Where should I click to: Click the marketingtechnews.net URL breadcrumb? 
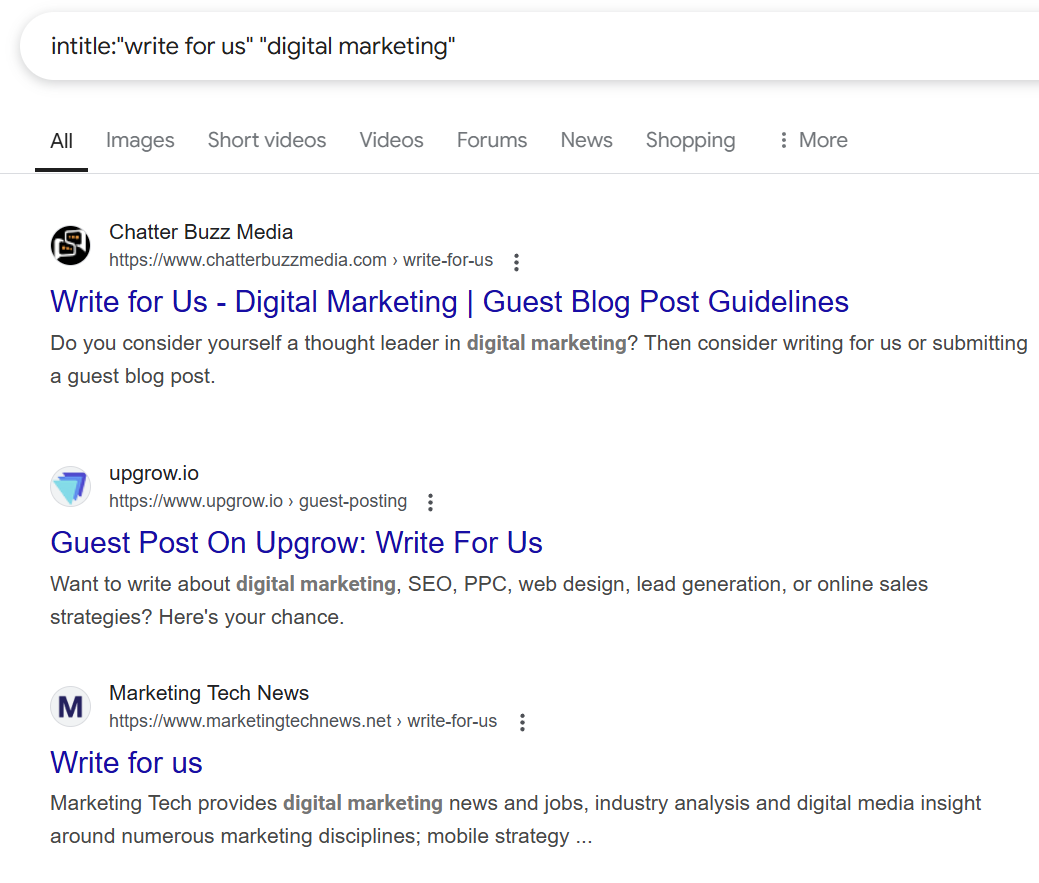tap(303, 721)
